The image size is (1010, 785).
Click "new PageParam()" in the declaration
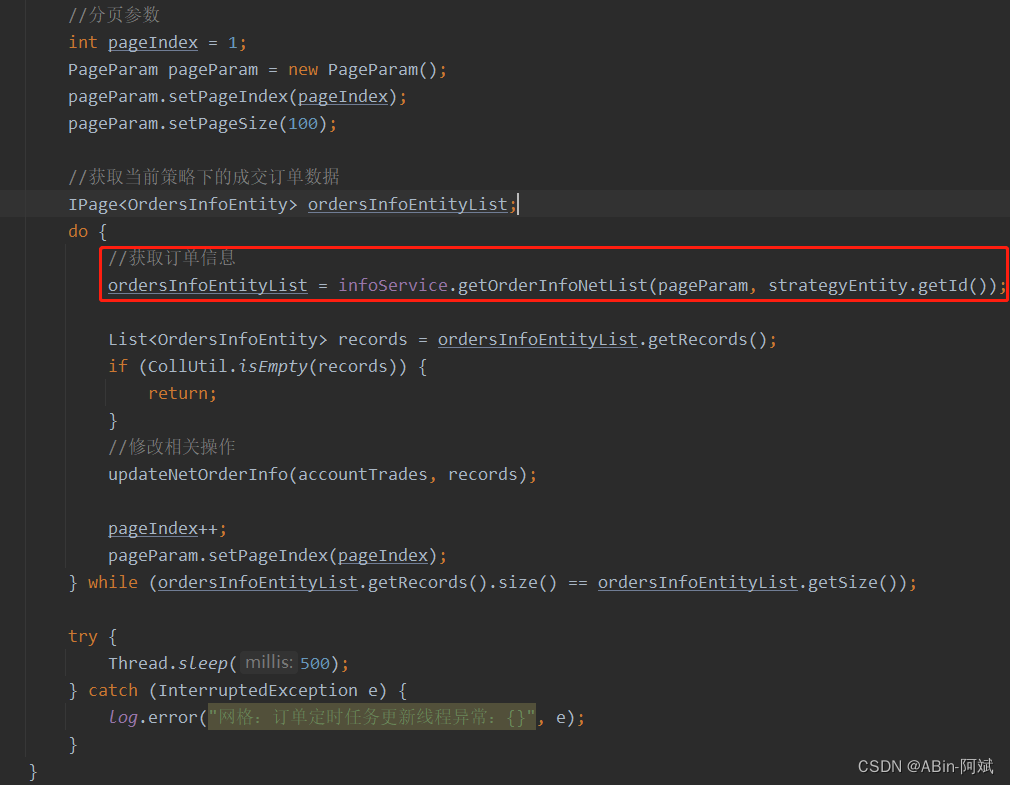pos(363,70)
